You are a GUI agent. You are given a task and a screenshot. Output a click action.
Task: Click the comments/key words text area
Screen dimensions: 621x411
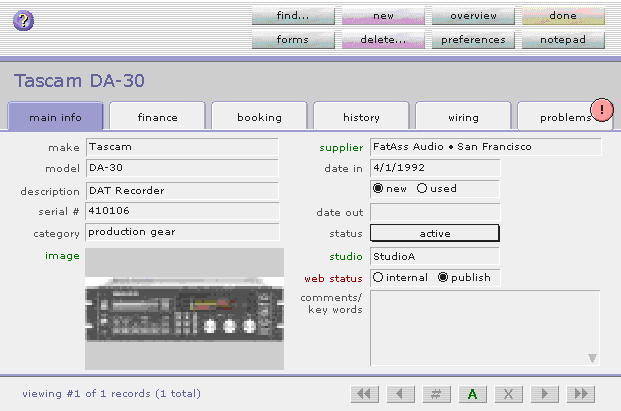(485, 328)
